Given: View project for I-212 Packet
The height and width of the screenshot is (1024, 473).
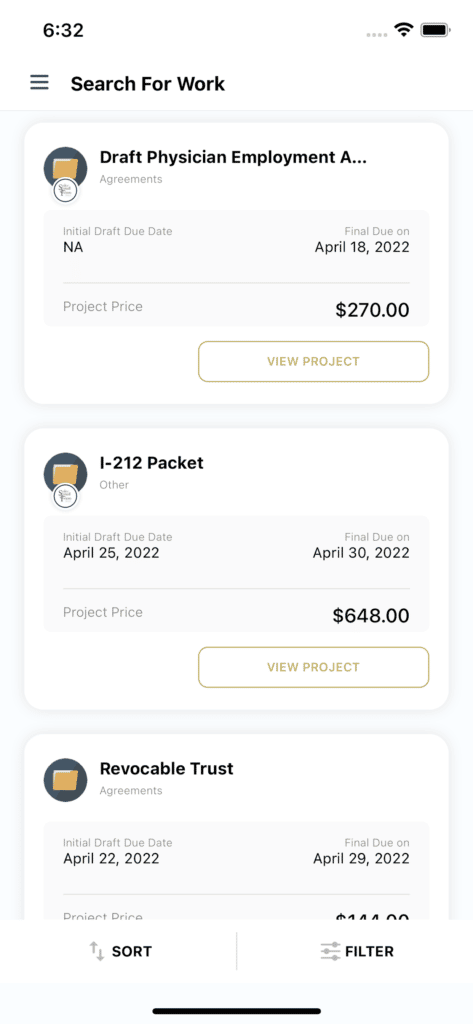Looking at the screenshot, I should click(314, 667).
